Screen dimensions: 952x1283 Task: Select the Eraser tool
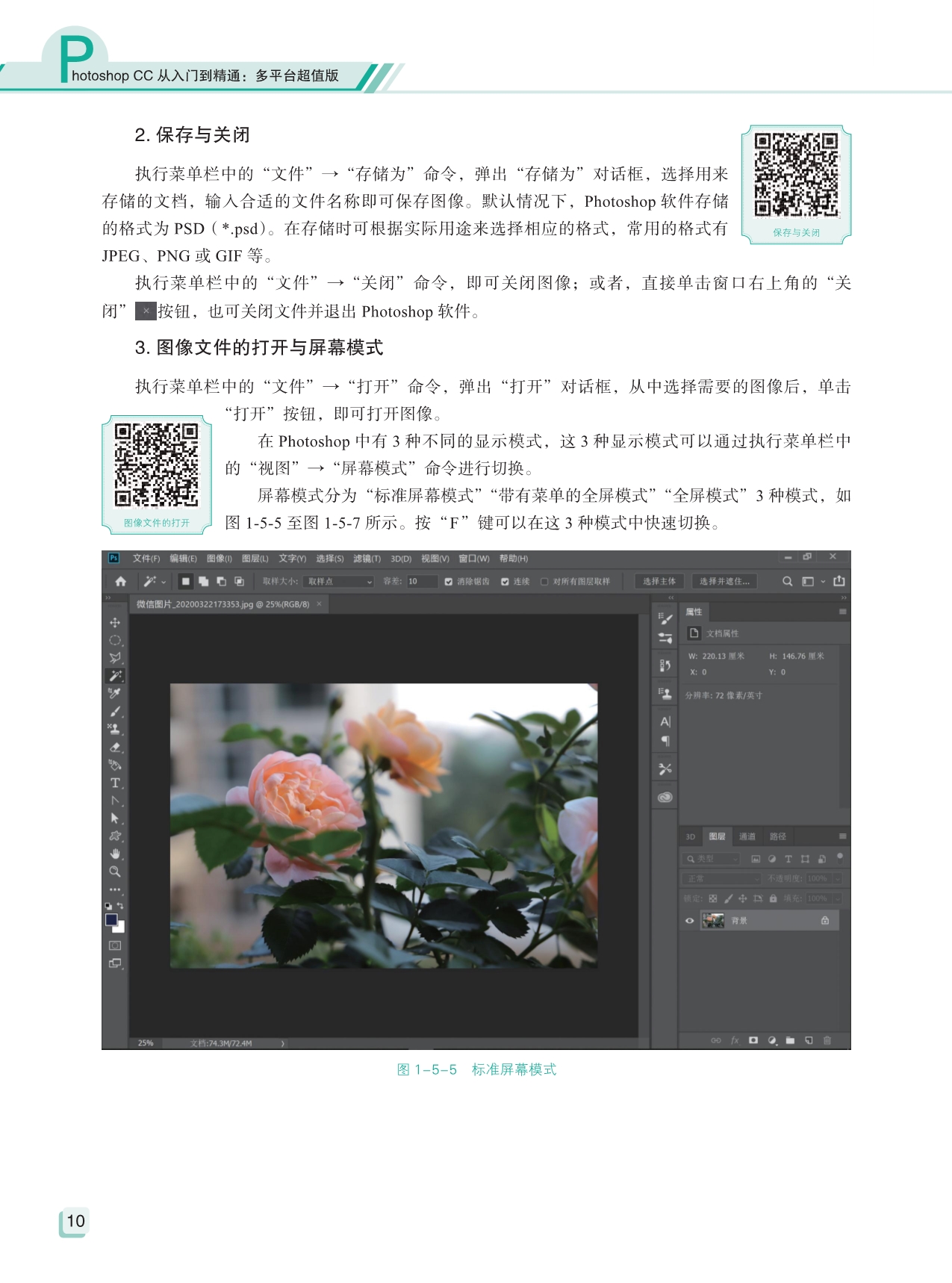(x=115, y=747)
